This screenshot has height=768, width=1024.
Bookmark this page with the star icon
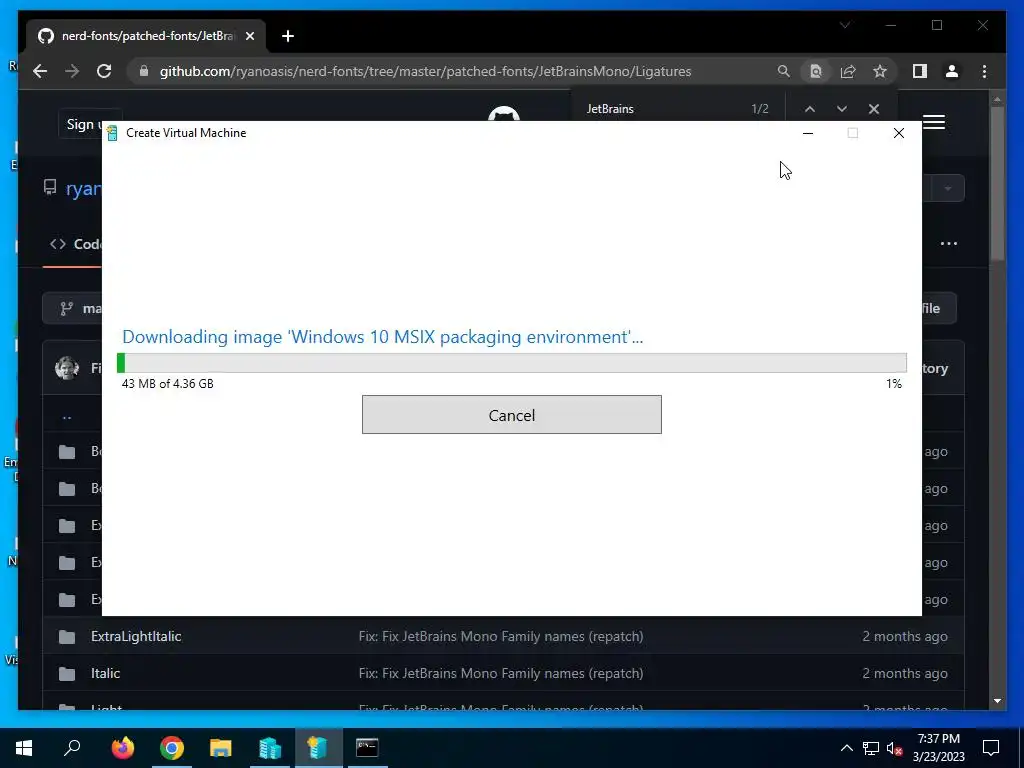(880, 71)
